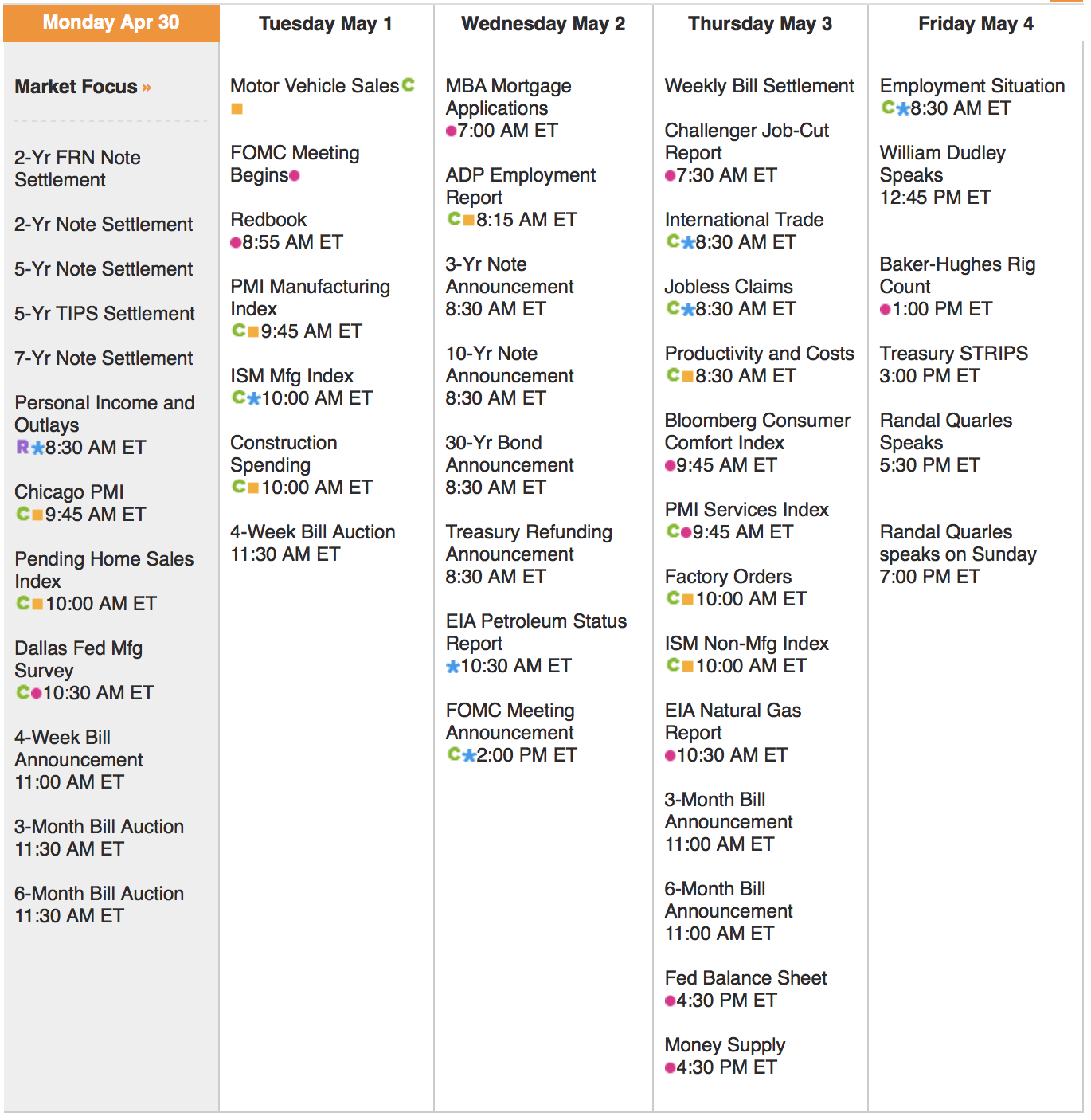Click the green C icon under Employment Situation
Image resolution: width=1091 pixels, height=1120 pixels.
coord(888,108)
